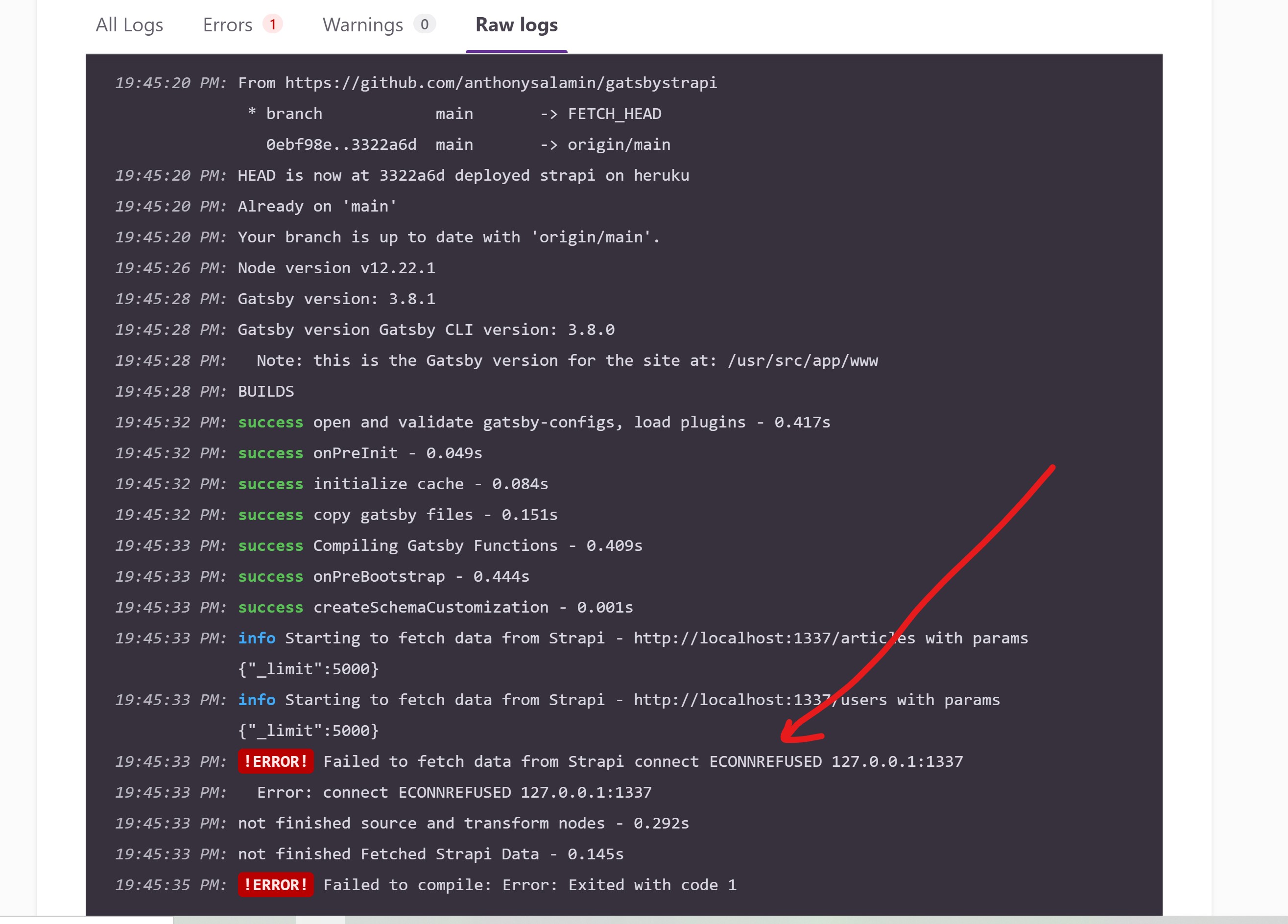Click the second blue info label
This screenshot has width=1288, height=924.
pyautogui.click(x=257, y=700)
